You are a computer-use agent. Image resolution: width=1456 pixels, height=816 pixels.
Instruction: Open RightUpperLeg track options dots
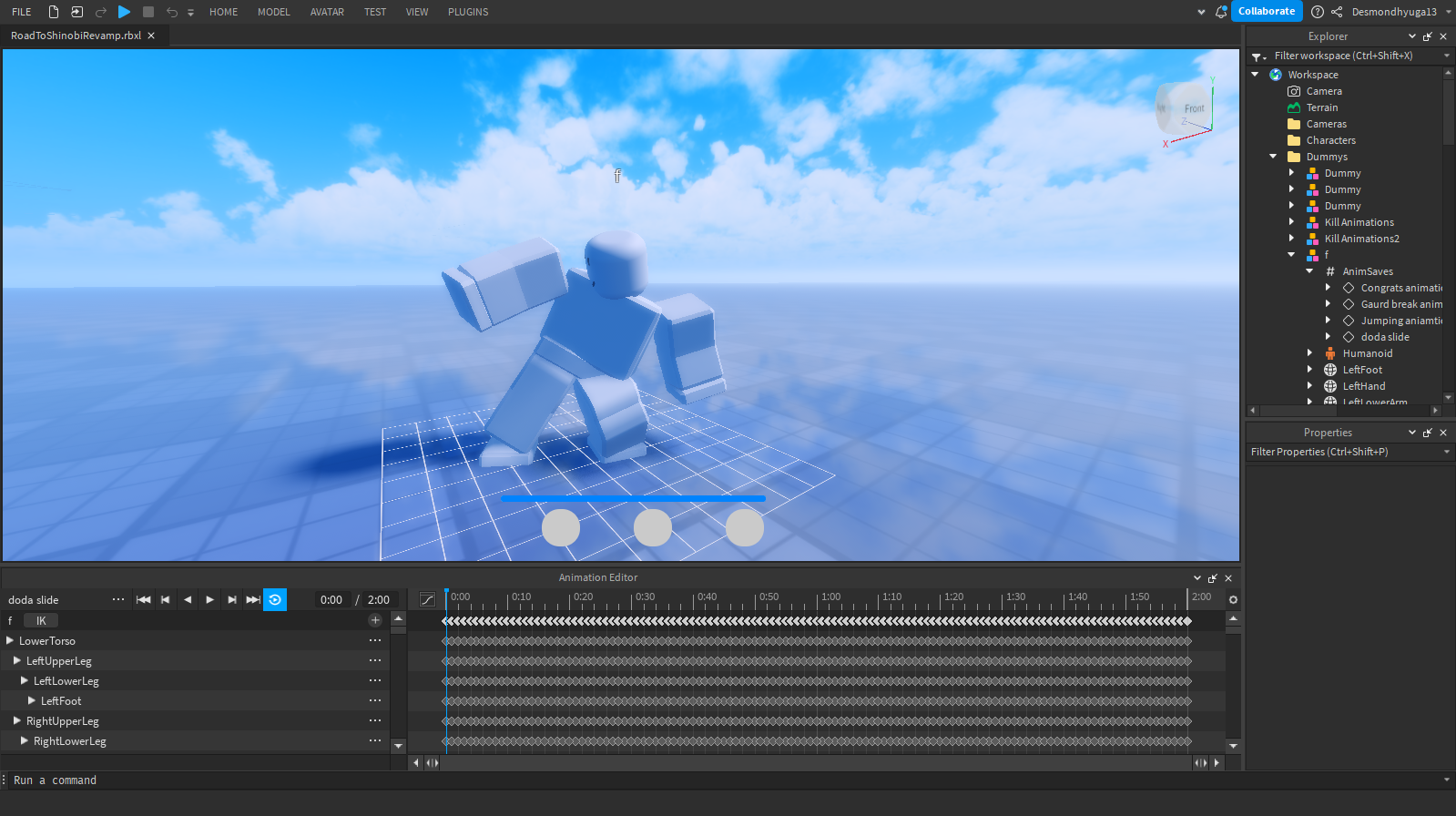point(375,720)
